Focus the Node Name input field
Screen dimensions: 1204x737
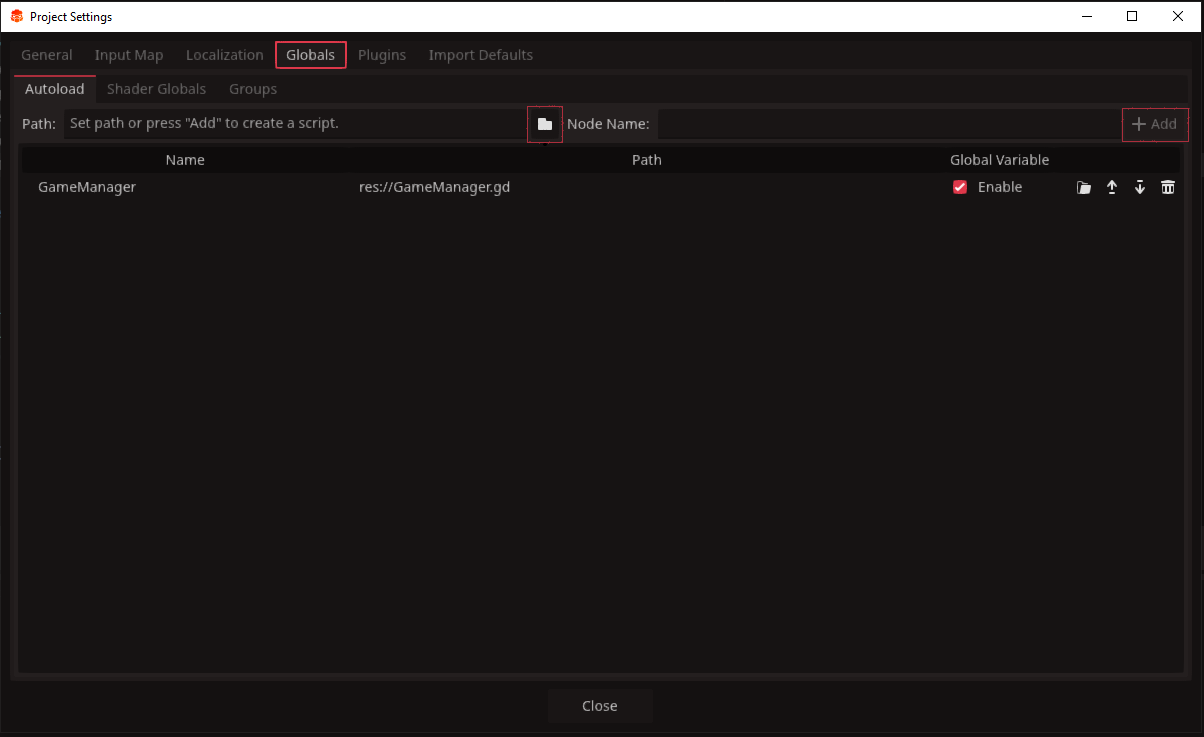pyautogui.click(x=888, y=124)
